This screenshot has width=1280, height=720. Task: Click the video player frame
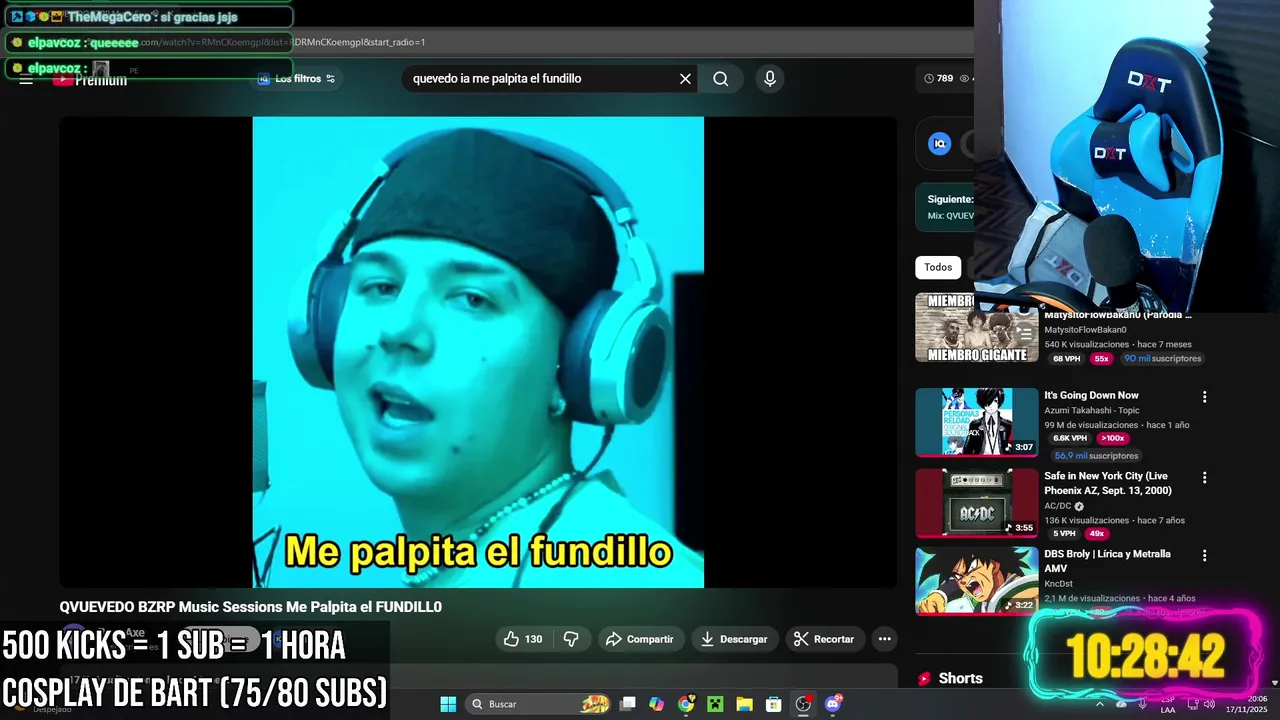478,352
